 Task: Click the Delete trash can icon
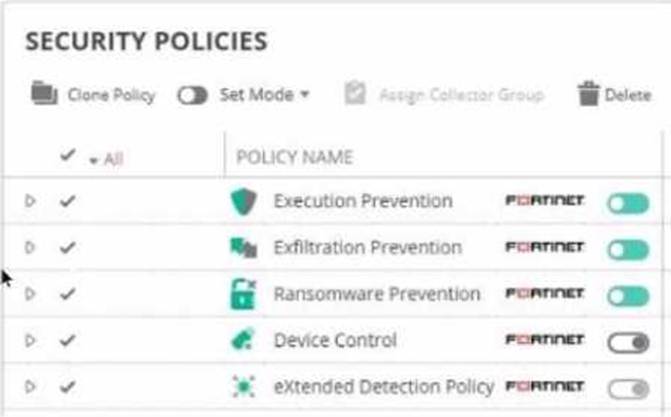point(588,94)
